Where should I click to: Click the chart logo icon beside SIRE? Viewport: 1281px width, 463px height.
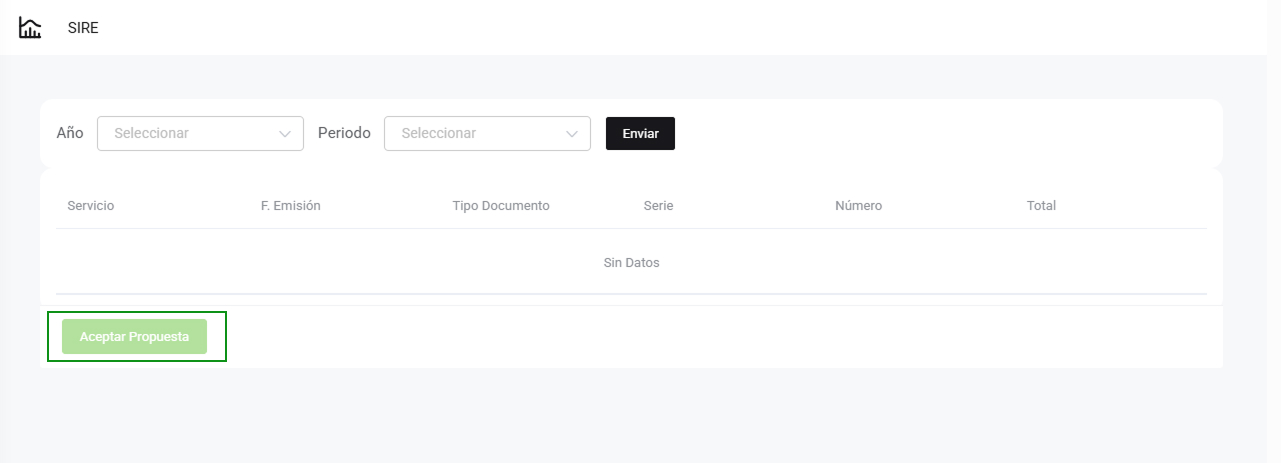click(30, 28)
